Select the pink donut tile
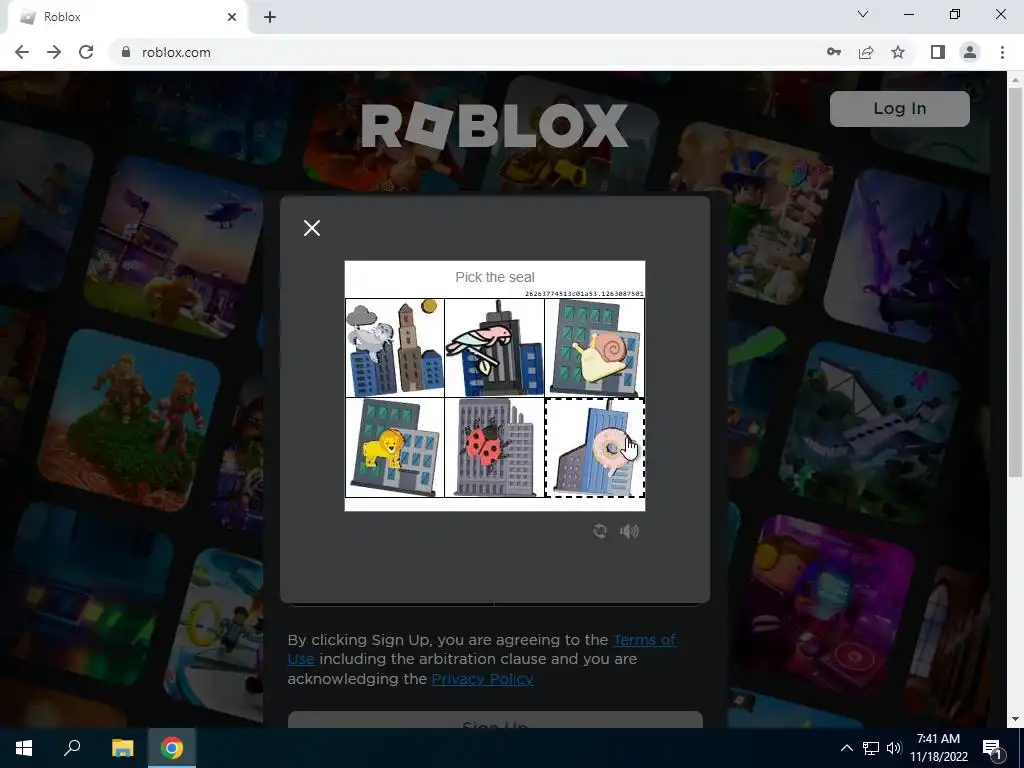The image size is (1024, 768). [594, 448]
